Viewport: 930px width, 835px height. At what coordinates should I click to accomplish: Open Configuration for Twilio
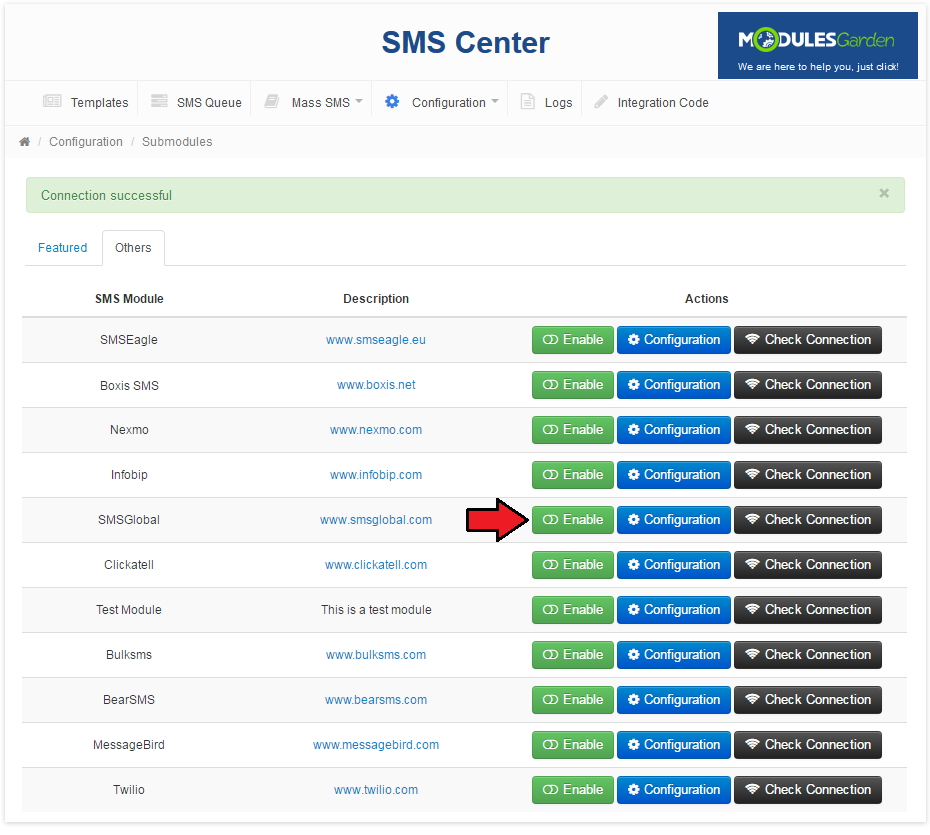tap(674, 791)
